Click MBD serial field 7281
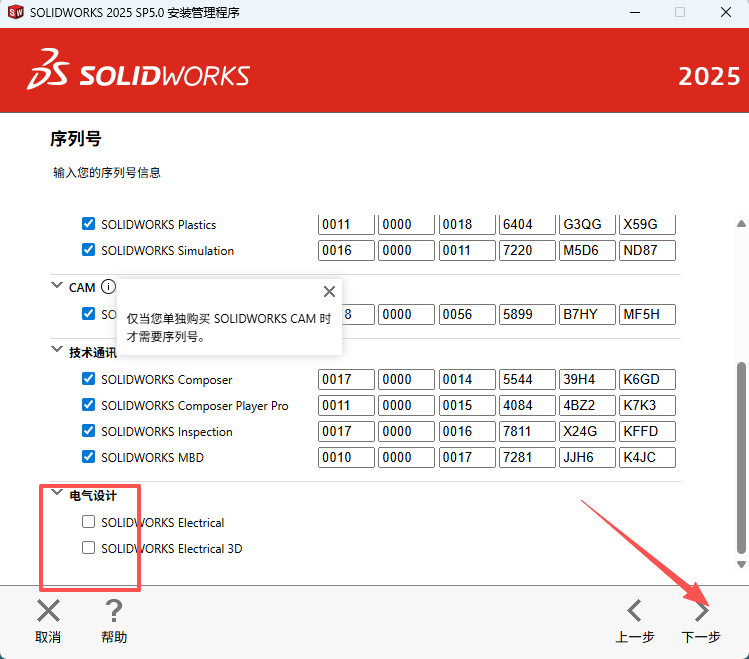Image resolution: width=749 pixels, height=659 pixels. pyautogui.click(x=527, y=457)
